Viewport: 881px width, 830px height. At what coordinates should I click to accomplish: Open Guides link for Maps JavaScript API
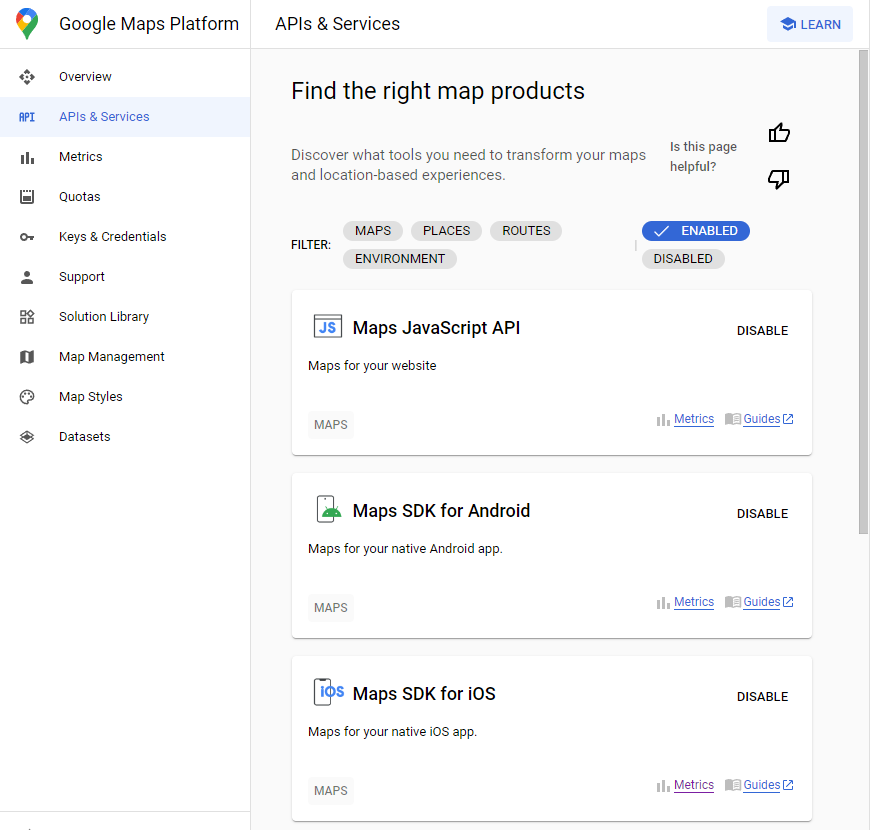(761, 419)
